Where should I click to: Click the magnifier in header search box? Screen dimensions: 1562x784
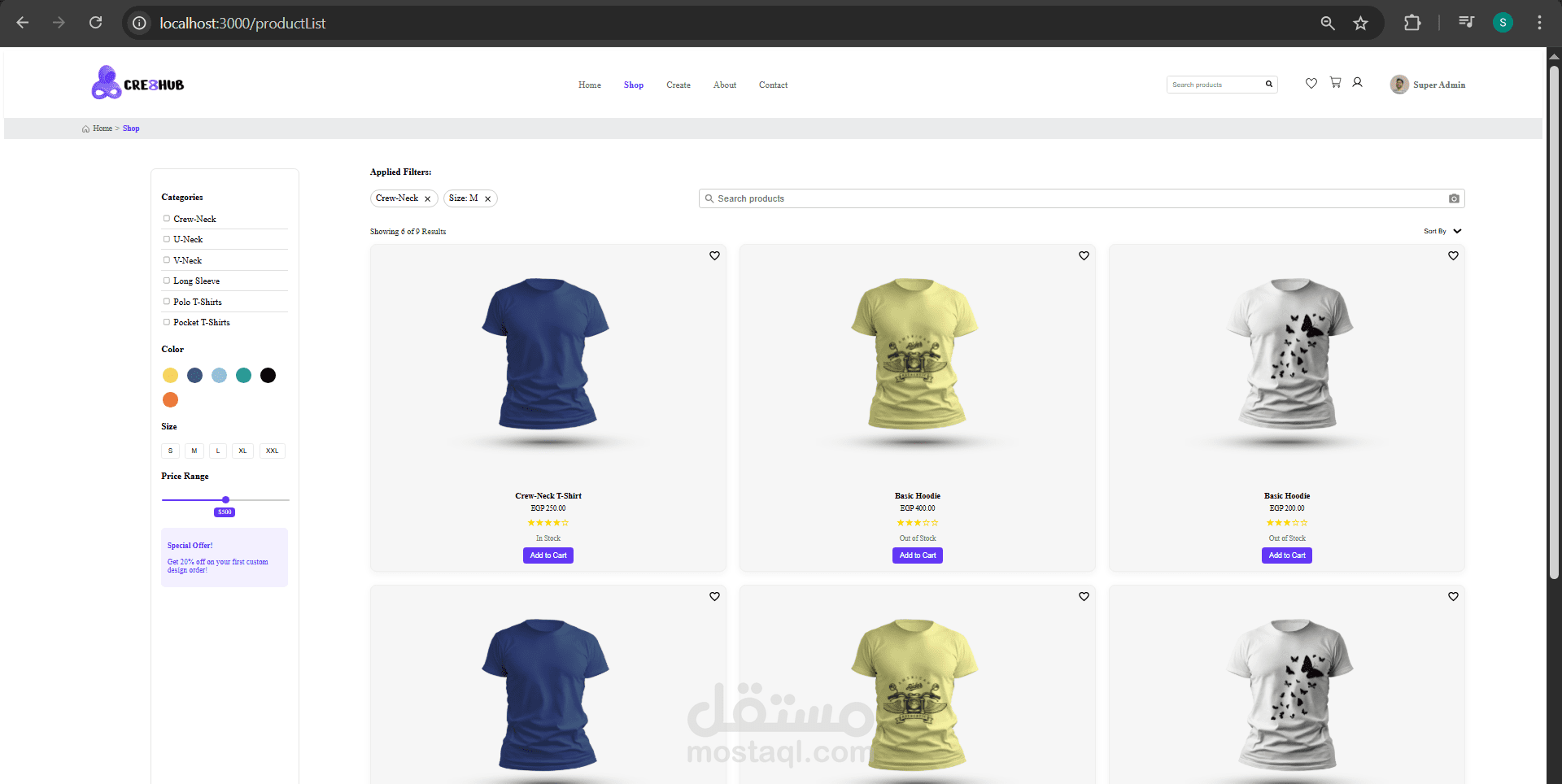click(x=1268, y=85)
